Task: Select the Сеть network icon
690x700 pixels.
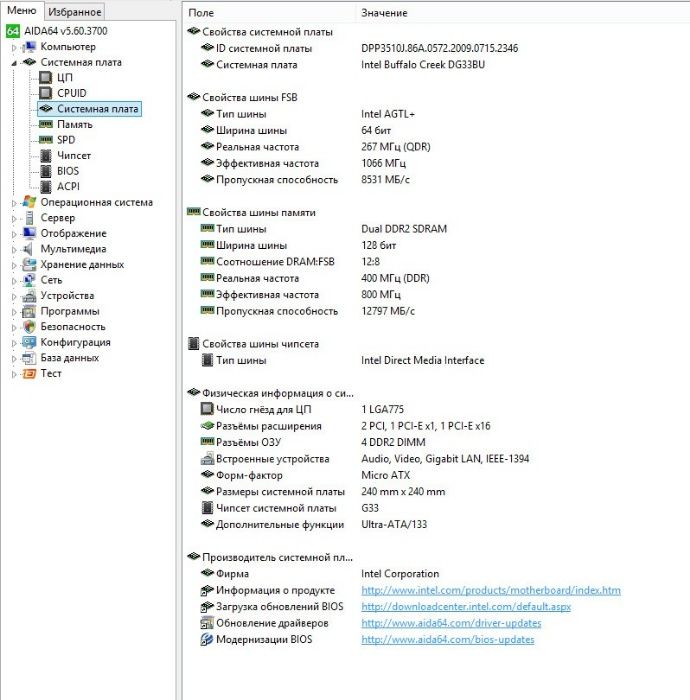Action: (29, 280)
